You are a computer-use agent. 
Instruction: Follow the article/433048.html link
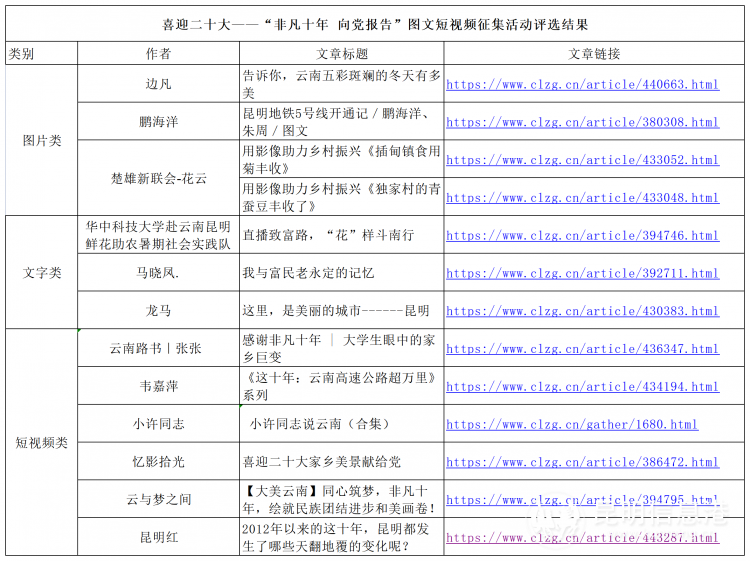(x=582, y=198)
